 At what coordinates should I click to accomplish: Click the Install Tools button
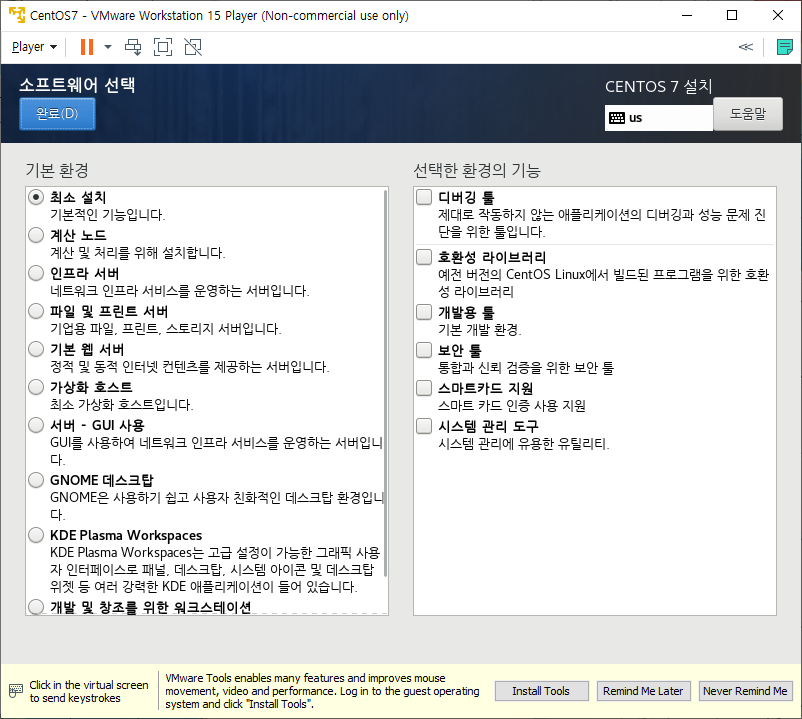[541, 691]
